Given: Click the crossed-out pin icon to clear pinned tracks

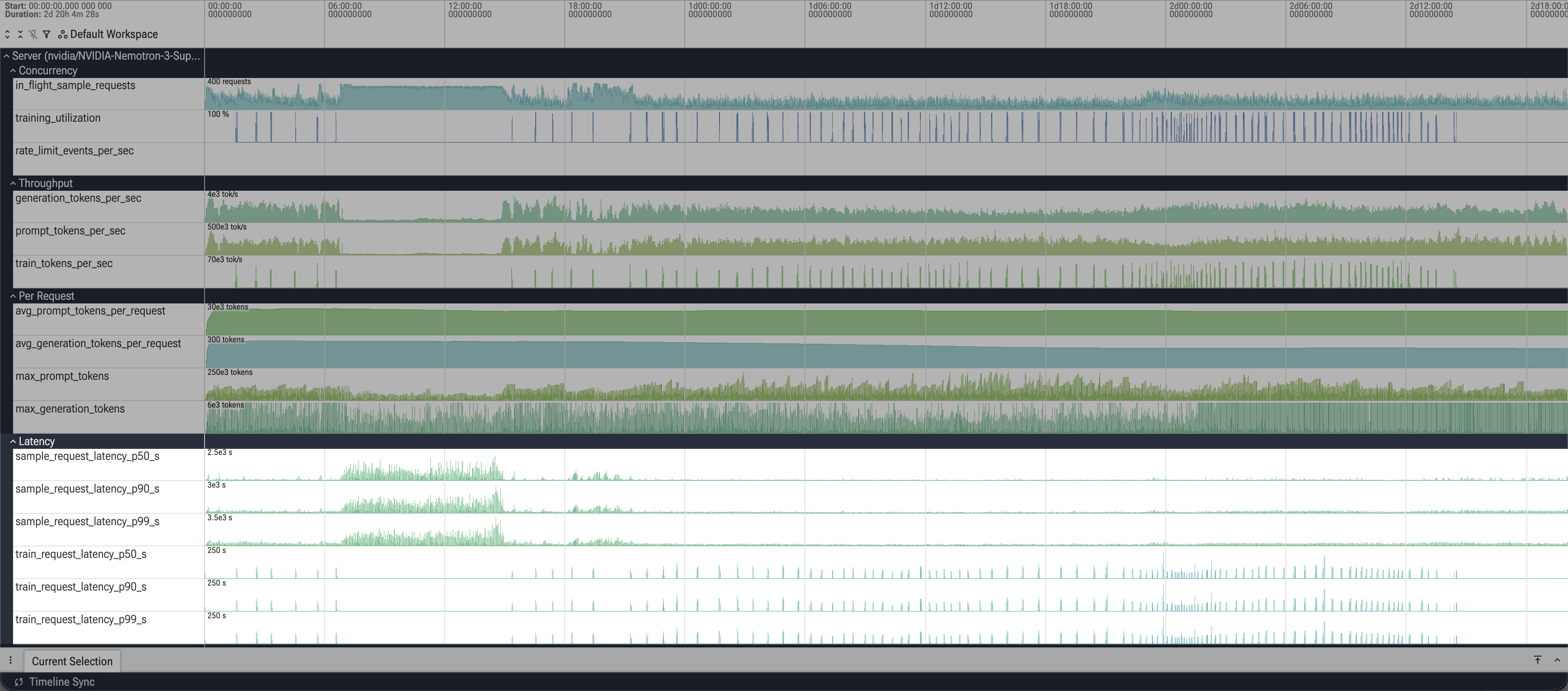Looking at the screenshot, I should click(x=33, y=34).
